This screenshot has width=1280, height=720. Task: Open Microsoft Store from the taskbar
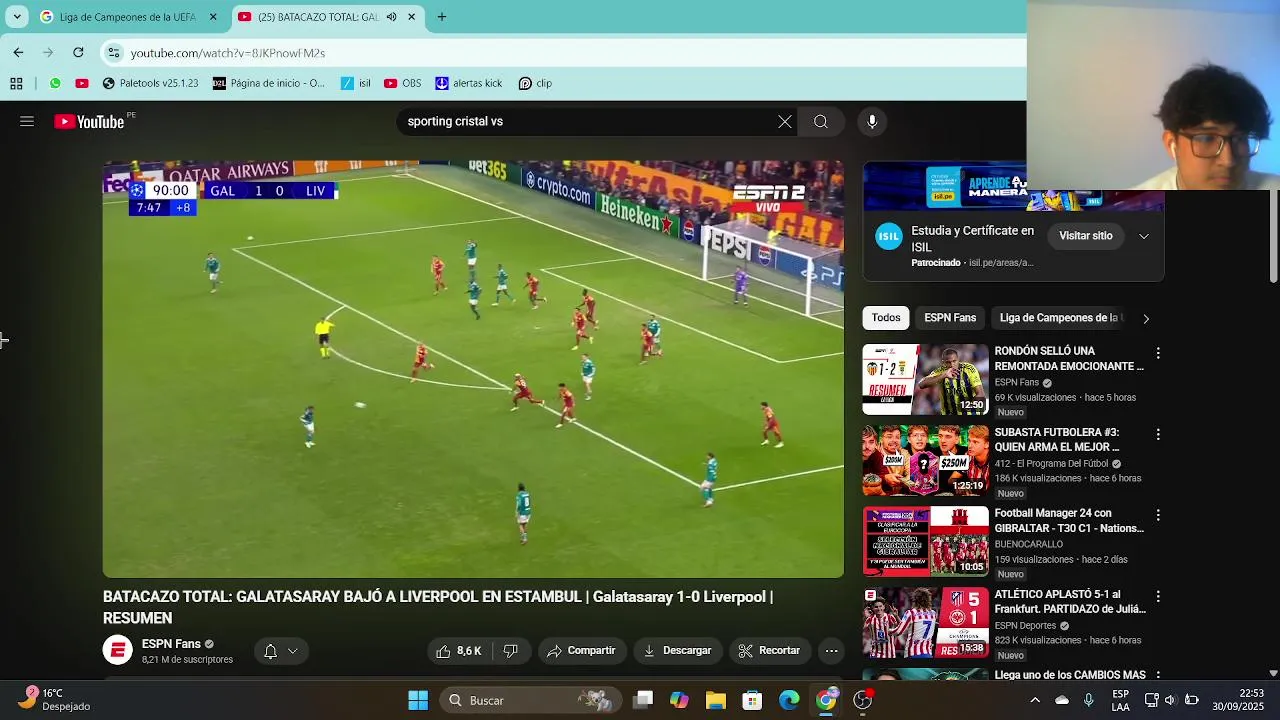tap(752, 700)
